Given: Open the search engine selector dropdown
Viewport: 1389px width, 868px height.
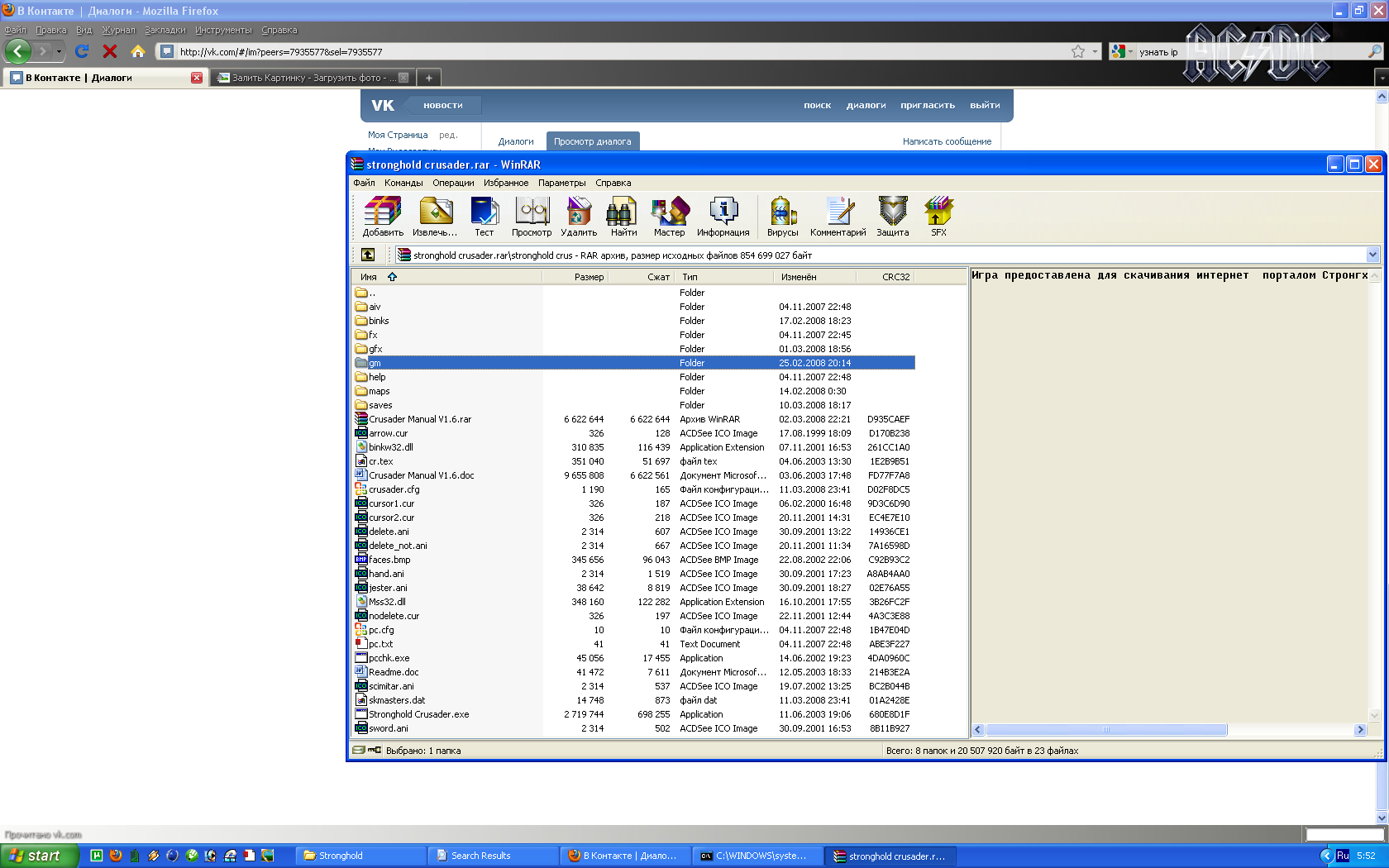Looking at the screenshot, I should tap(1131, 51).
